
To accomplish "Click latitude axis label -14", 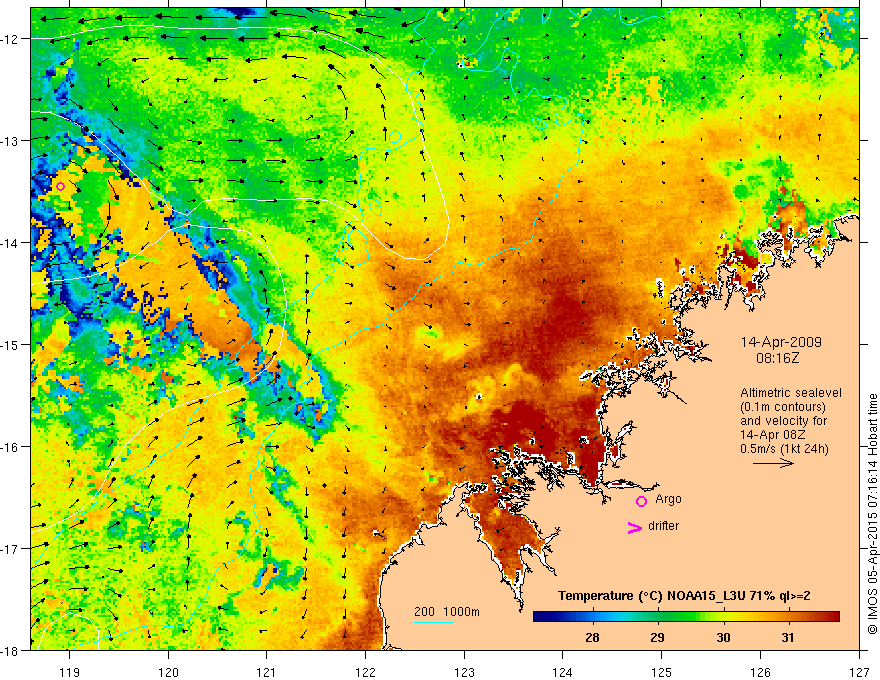I will click(x=11, y=243).
